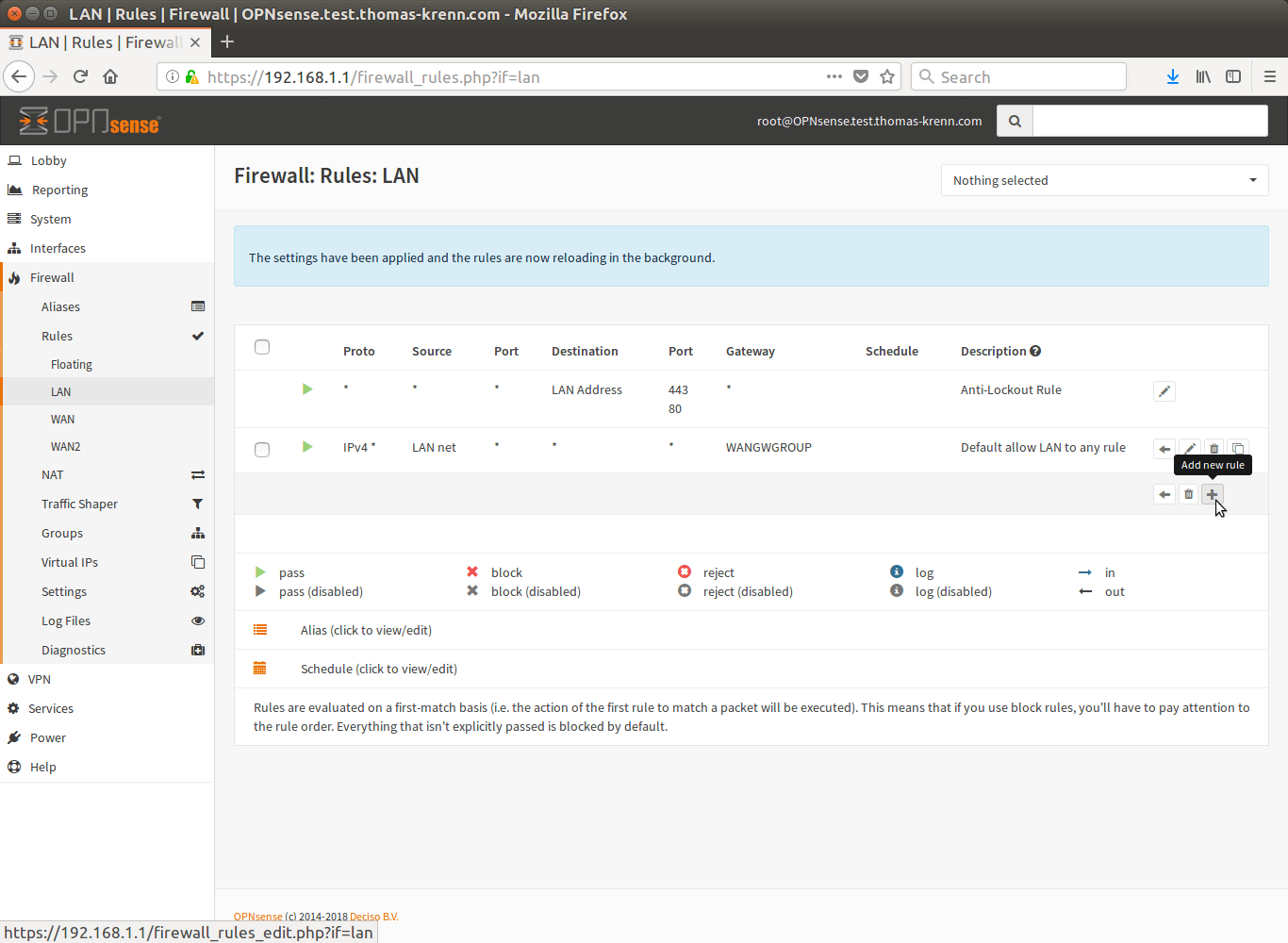The image size is (1288, 943).
Task: Open the Nothing selected dropdown
Action: (x=1104, y=180)
